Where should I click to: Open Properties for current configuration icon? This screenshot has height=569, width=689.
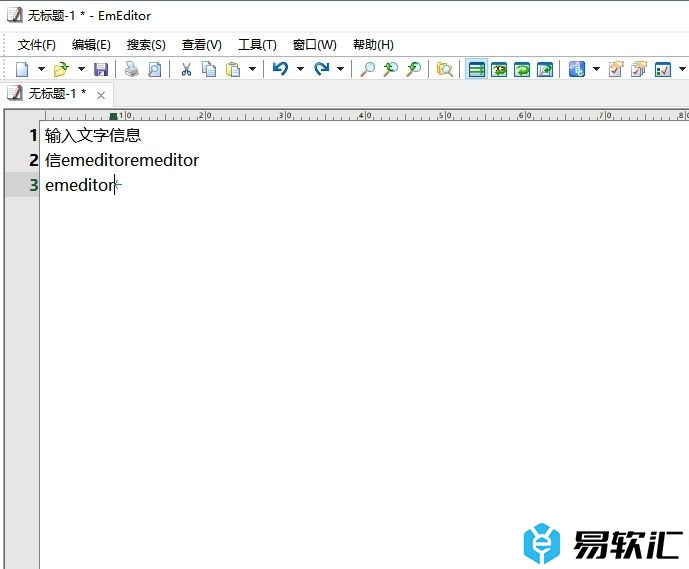tap(616, 69)
